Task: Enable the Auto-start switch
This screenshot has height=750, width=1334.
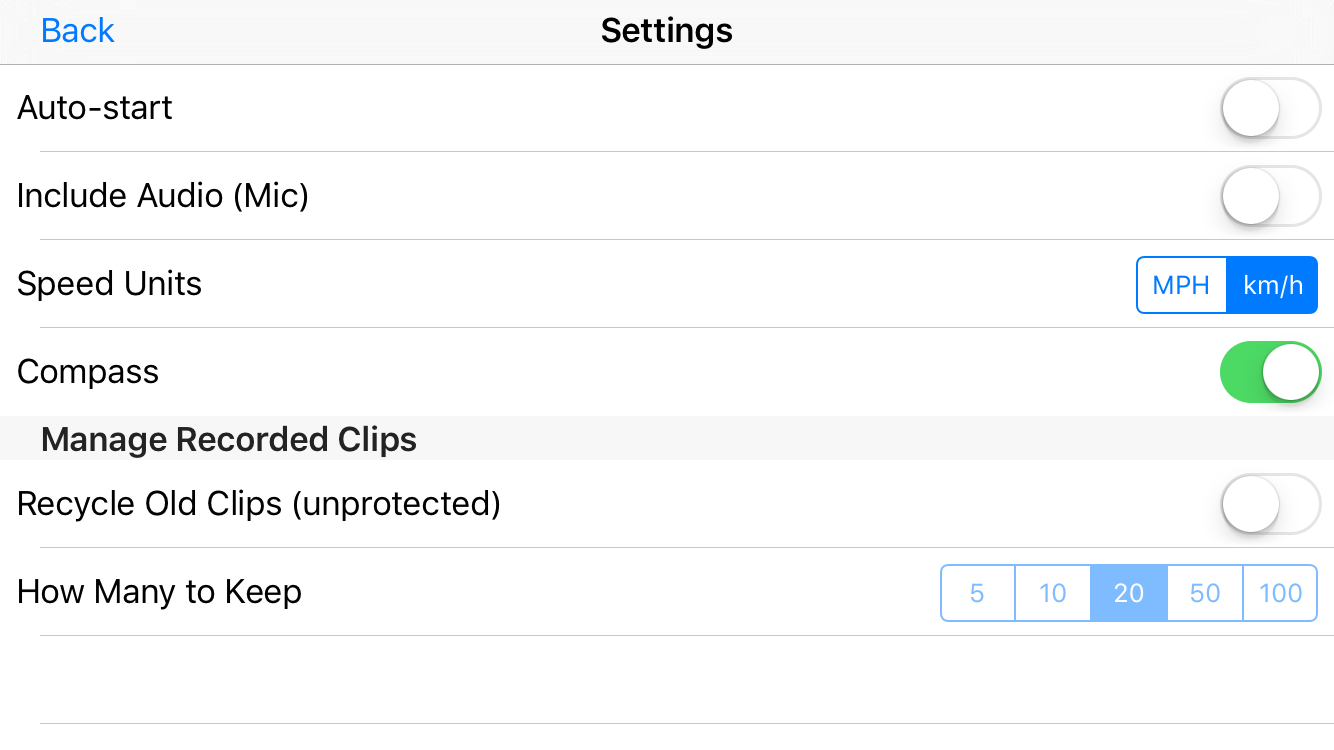Action: (x=1270, y=108)
